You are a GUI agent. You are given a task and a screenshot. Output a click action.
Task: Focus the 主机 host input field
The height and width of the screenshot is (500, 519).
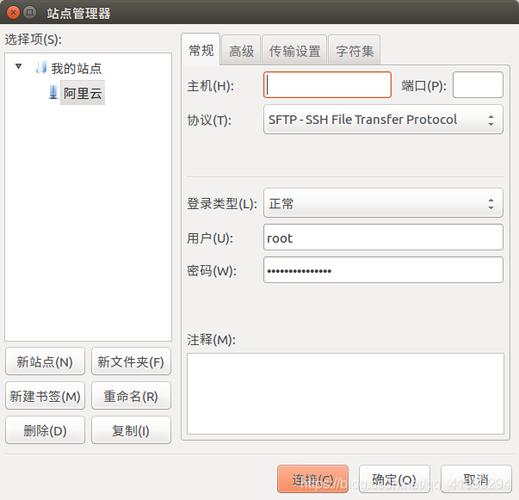[327, 85]
